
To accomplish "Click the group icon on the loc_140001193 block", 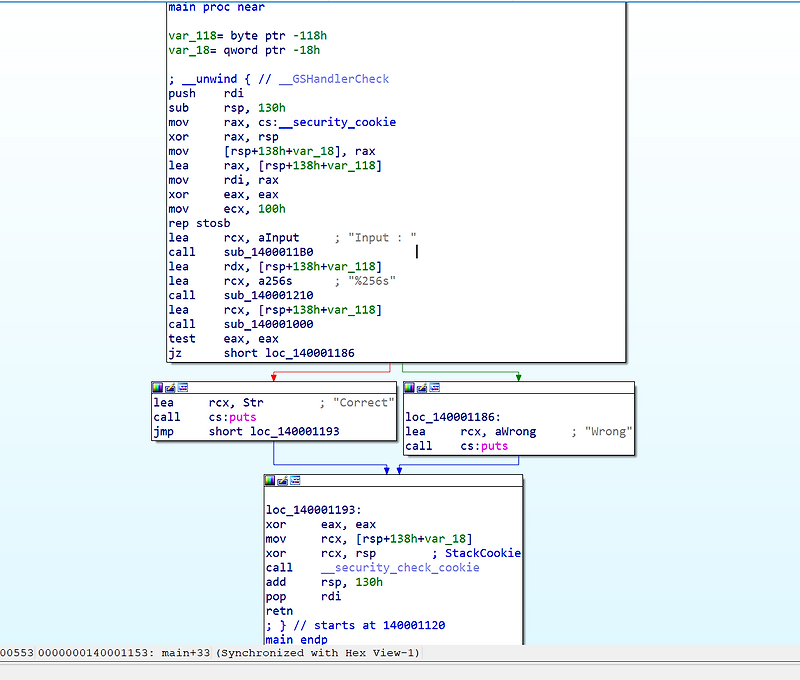I will pos(295,480).
